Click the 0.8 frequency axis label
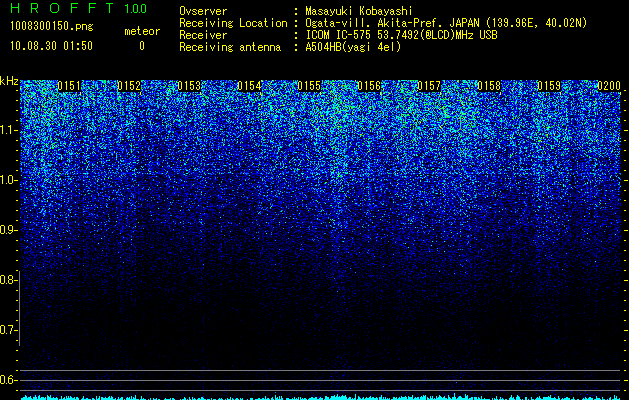The height and width of the screenshot is (400, 629). click(x=7, y=280)
